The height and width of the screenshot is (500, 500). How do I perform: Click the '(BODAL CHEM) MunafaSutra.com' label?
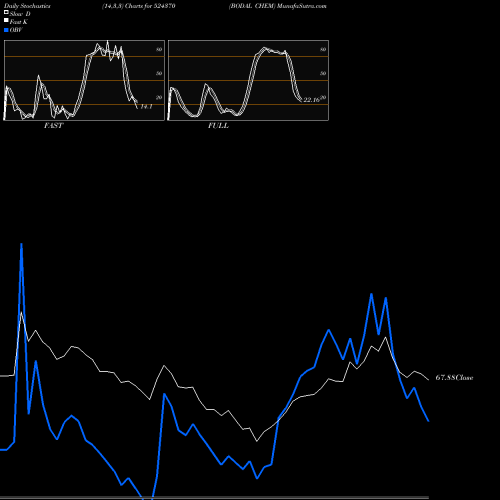(x=278, y=6)
